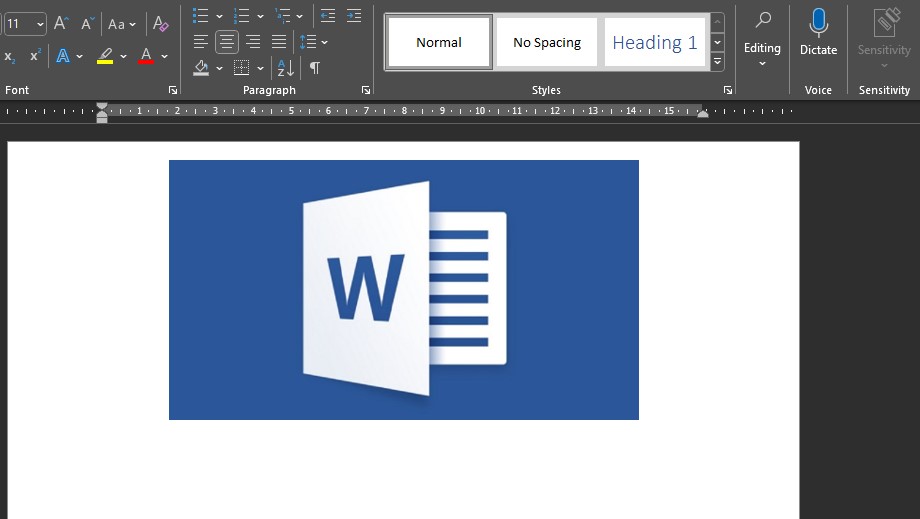Open the Text Effects dropdown arrow
The width and height of the screenshot is (920, 519).
point(79,56)
